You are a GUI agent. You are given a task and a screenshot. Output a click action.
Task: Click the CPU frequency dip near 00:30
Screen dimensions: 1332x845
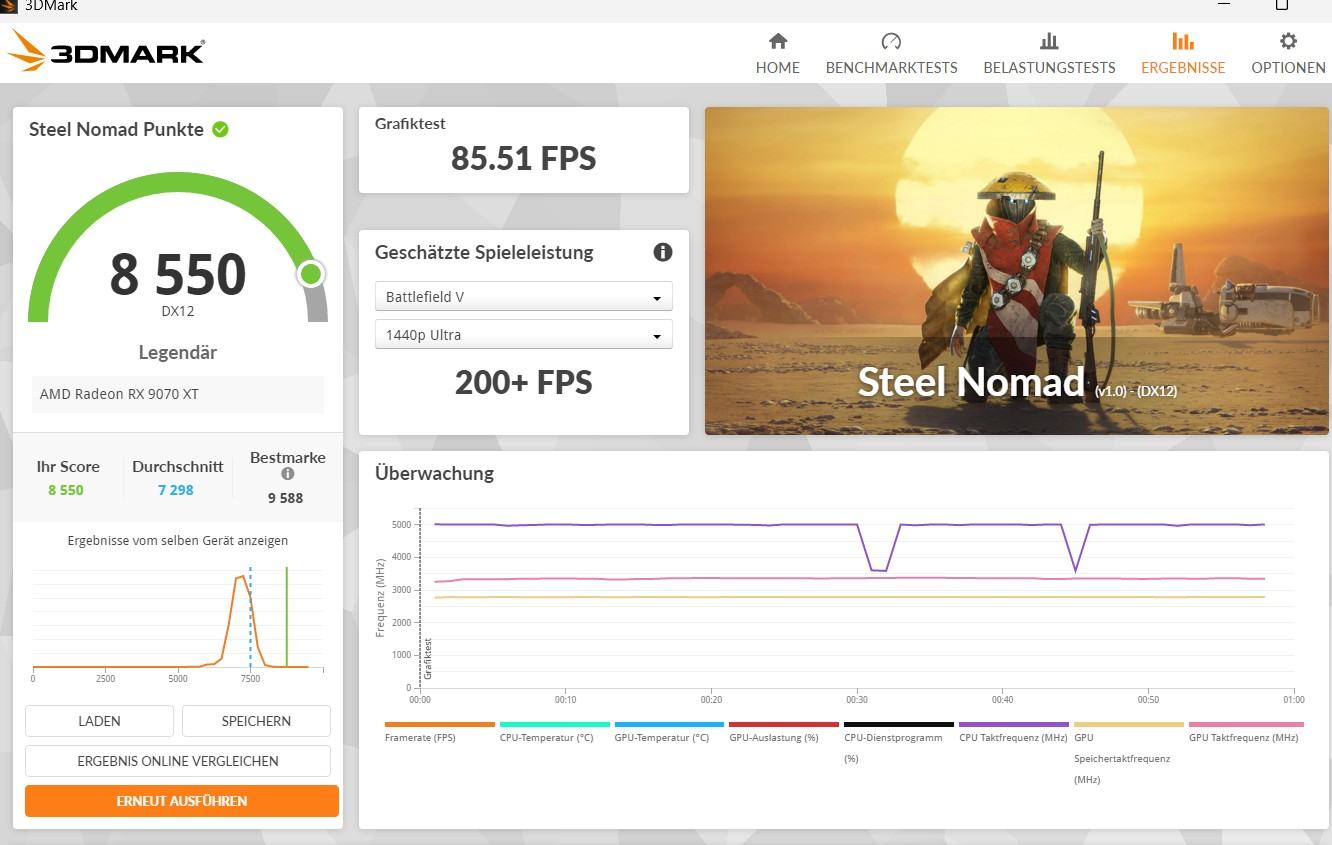tap(879, 548)
